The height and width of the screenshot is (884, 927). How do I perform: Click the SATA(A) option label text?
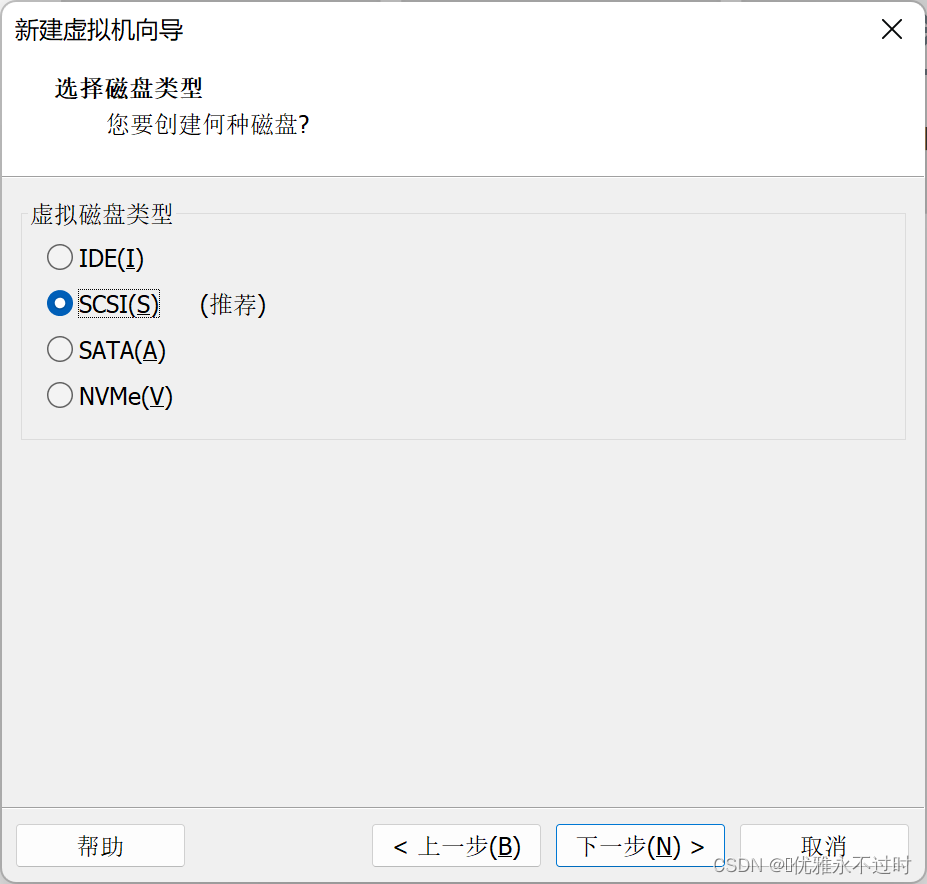tap(122, 350)
